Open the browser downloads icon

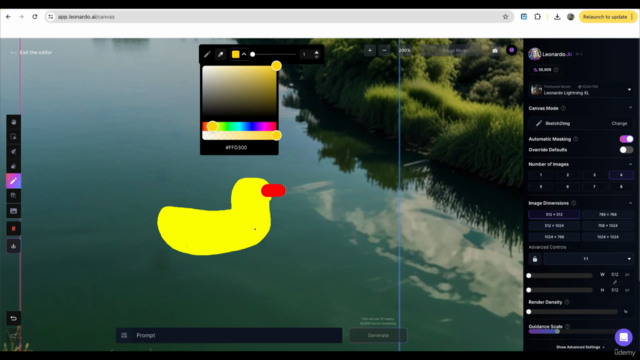point(557,17)
